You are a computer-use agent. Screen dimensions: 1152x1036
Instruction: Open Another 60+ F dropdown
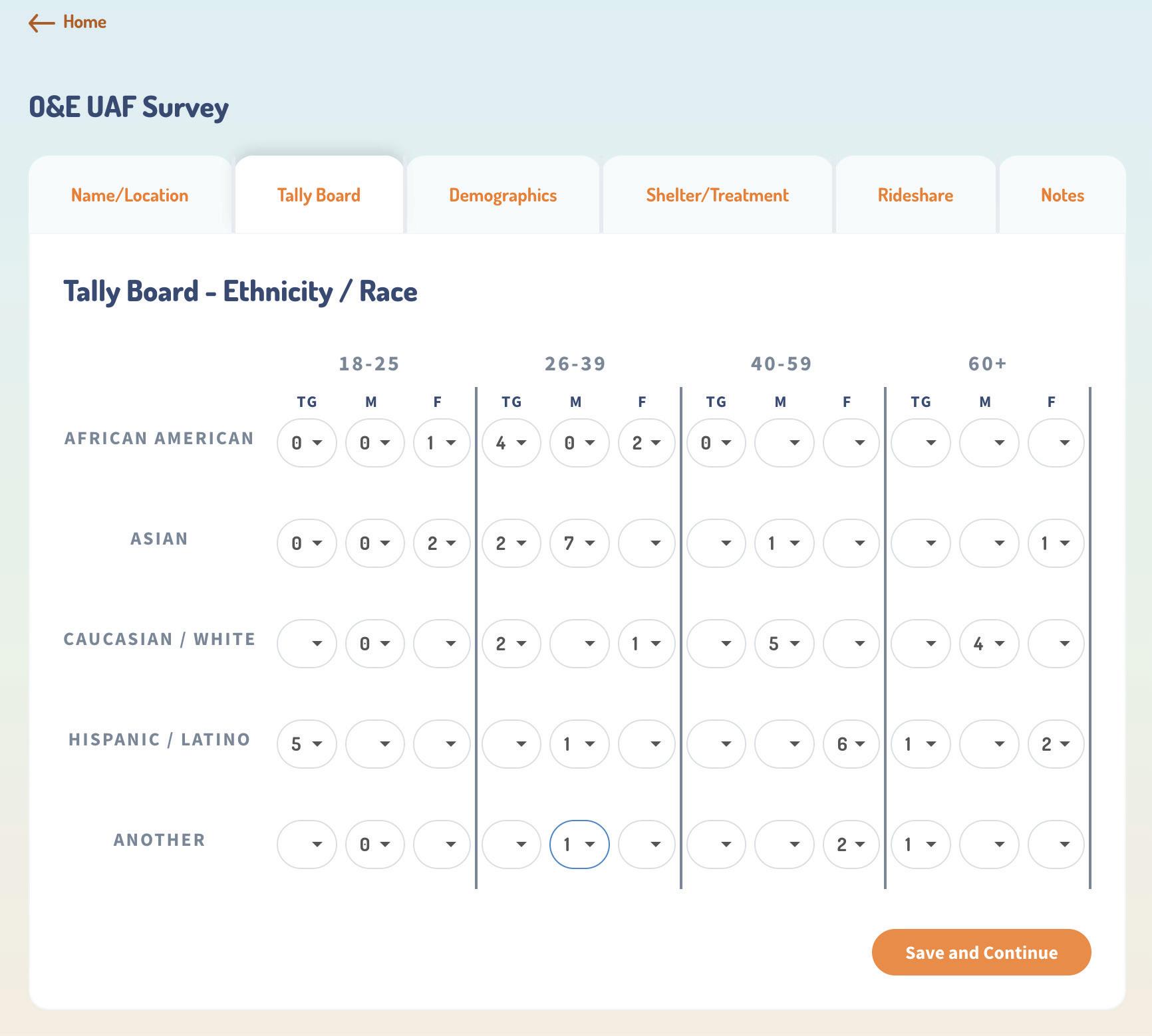[x=1056, y=844]
